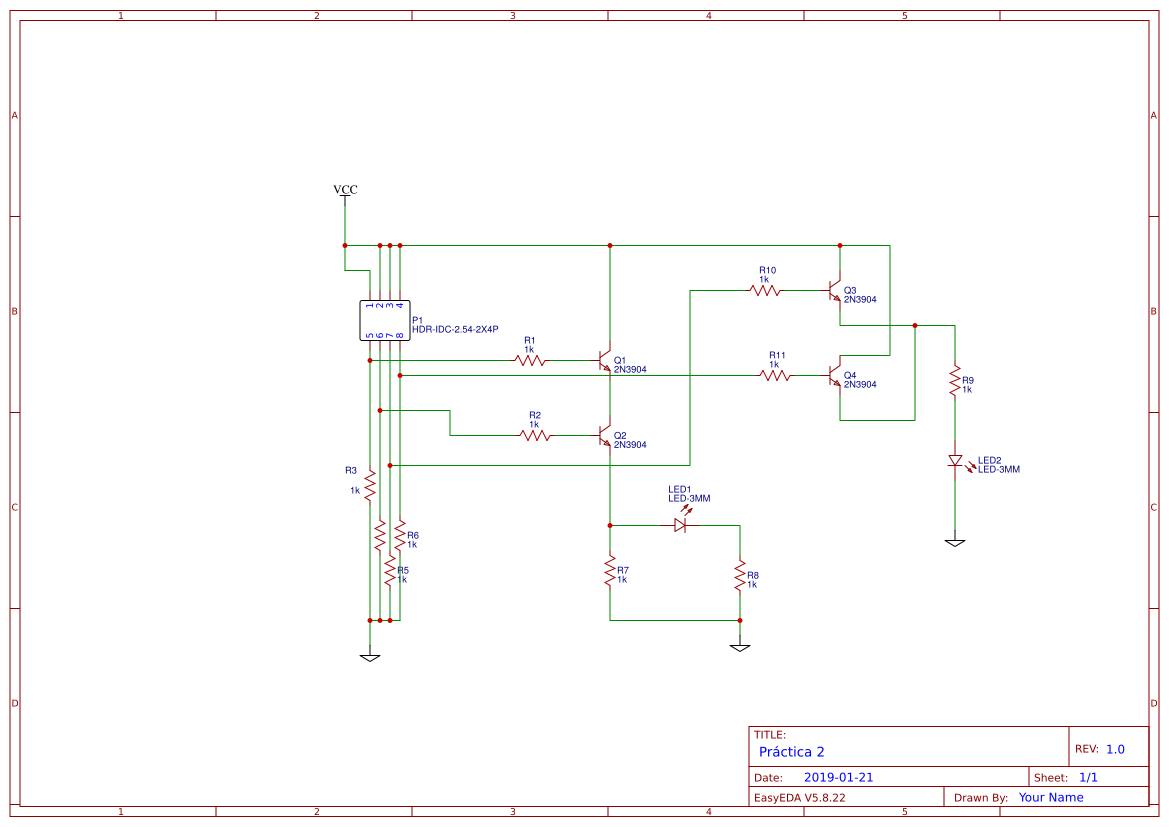Screen dimensions: 1169x827
Task: Pick the Q4 transistor symbol
Action: coord(835,376)
